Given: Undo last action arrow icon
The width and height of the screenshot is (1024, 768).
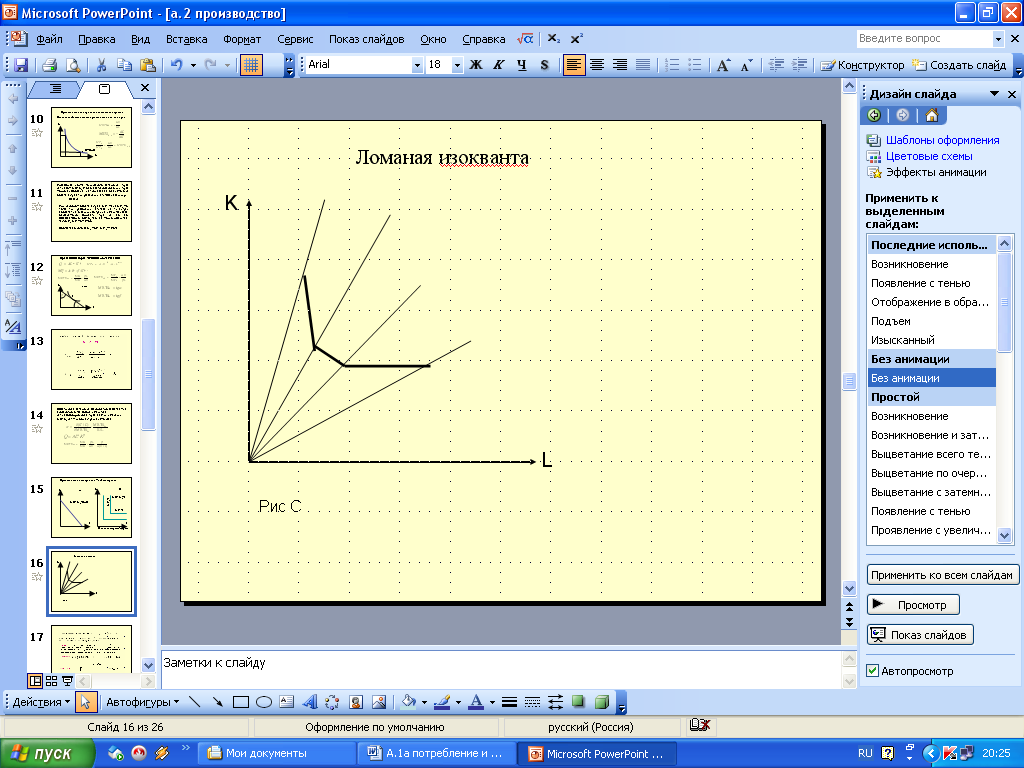Looking at the screenshot, I should 176,65.
